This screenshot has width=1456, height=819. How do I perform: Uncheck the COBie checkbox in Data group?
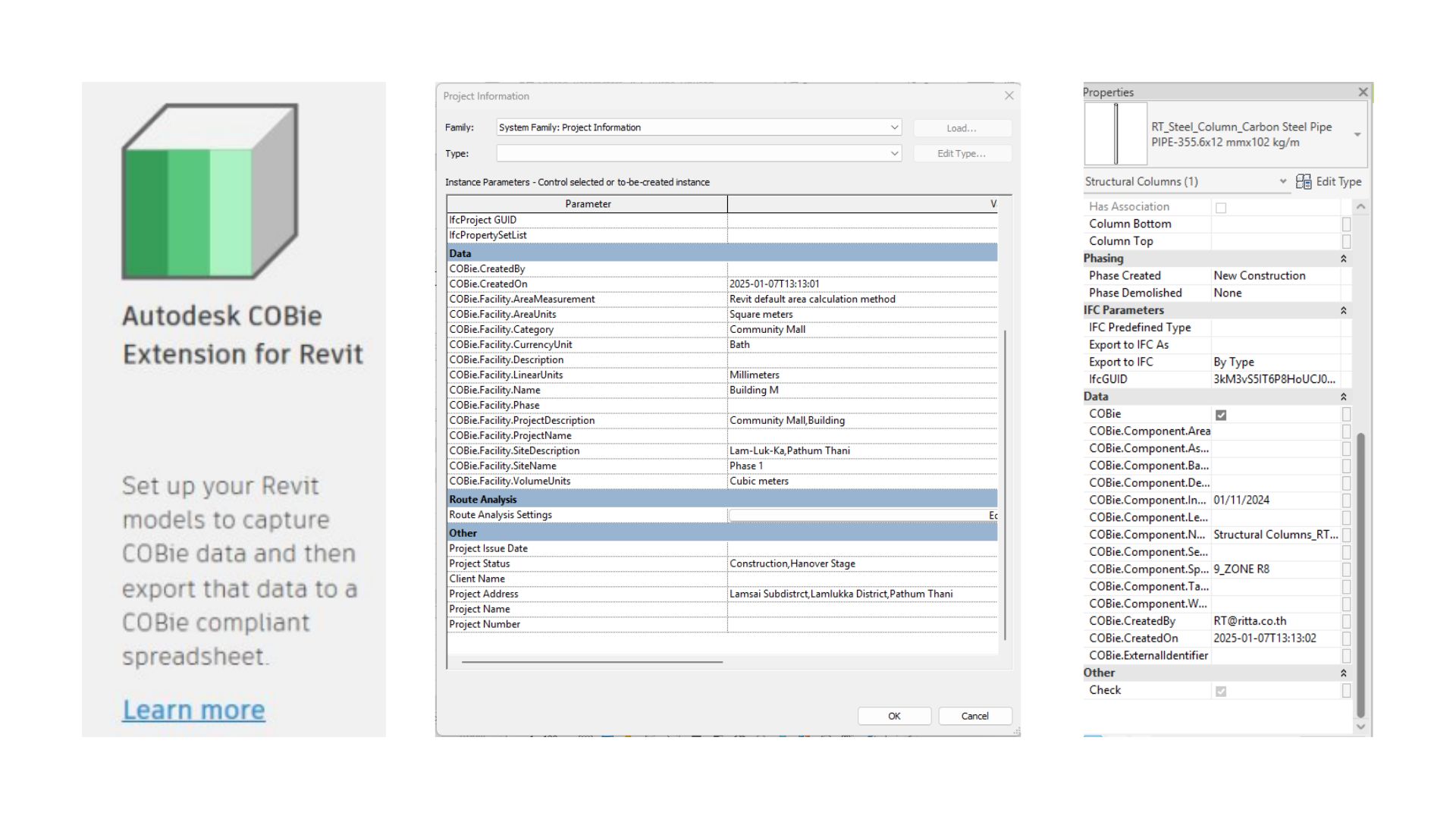(1221, 415)
